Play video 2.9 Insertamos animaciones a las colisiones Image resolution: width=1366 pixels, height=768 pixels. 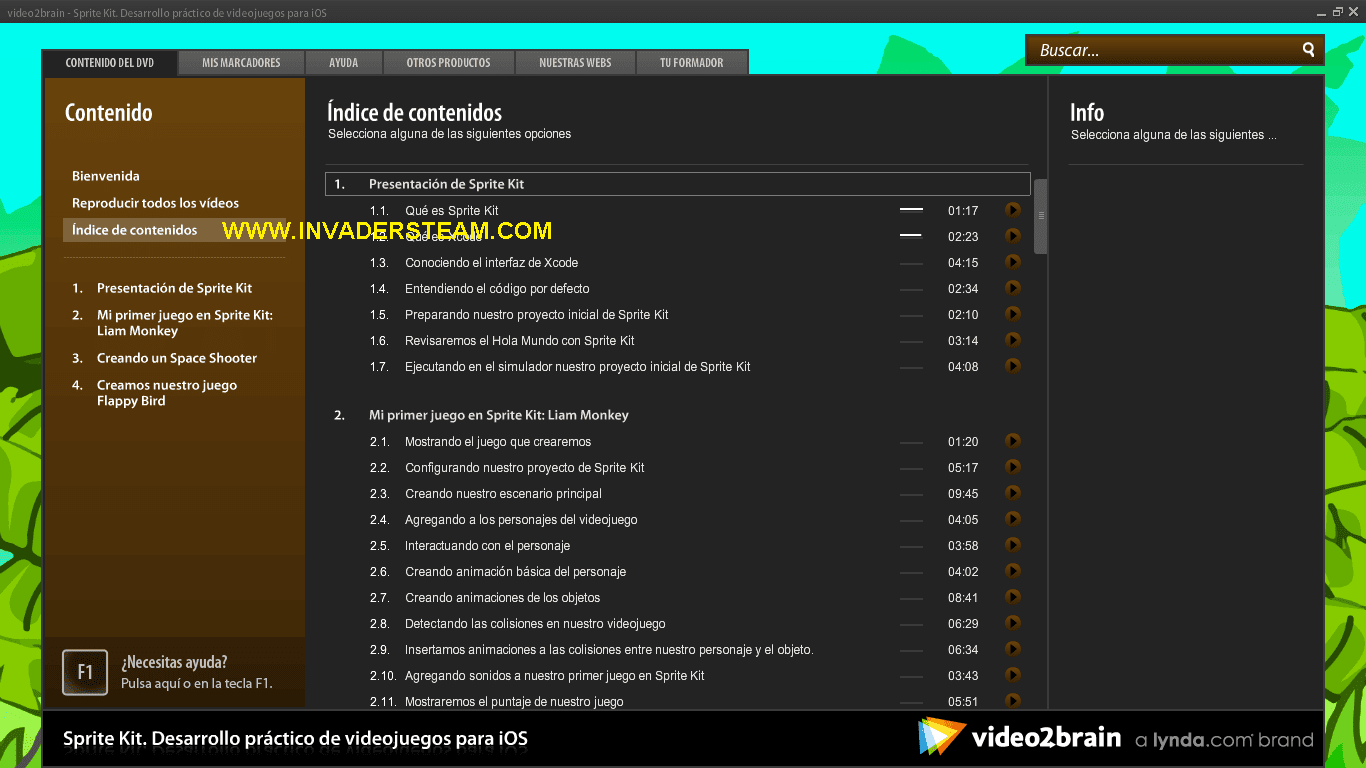point(1013,649)
